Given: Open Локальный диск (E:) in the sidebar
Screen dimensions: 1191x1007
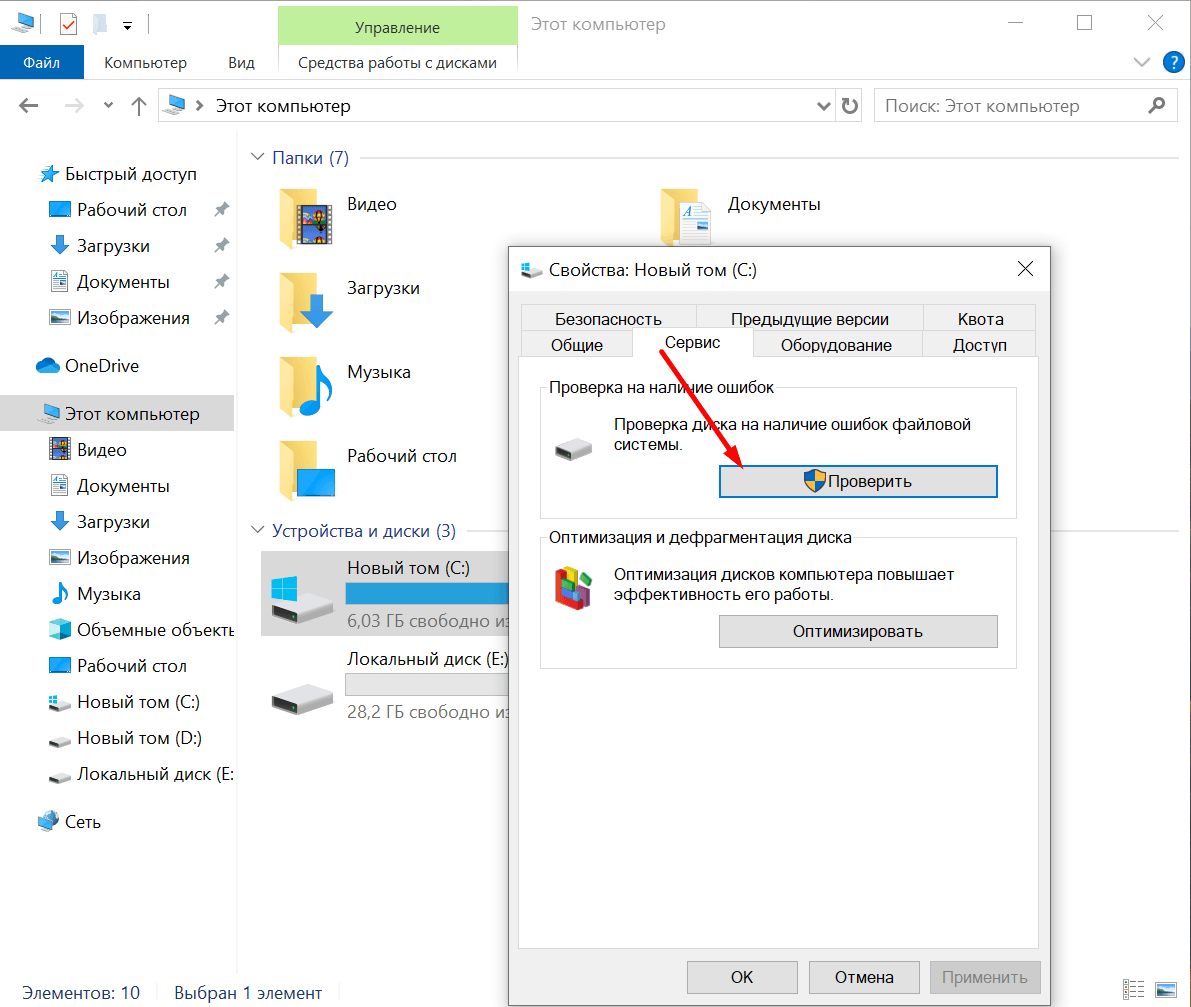Looking at the screenshot, I should (x=141, y=774).
